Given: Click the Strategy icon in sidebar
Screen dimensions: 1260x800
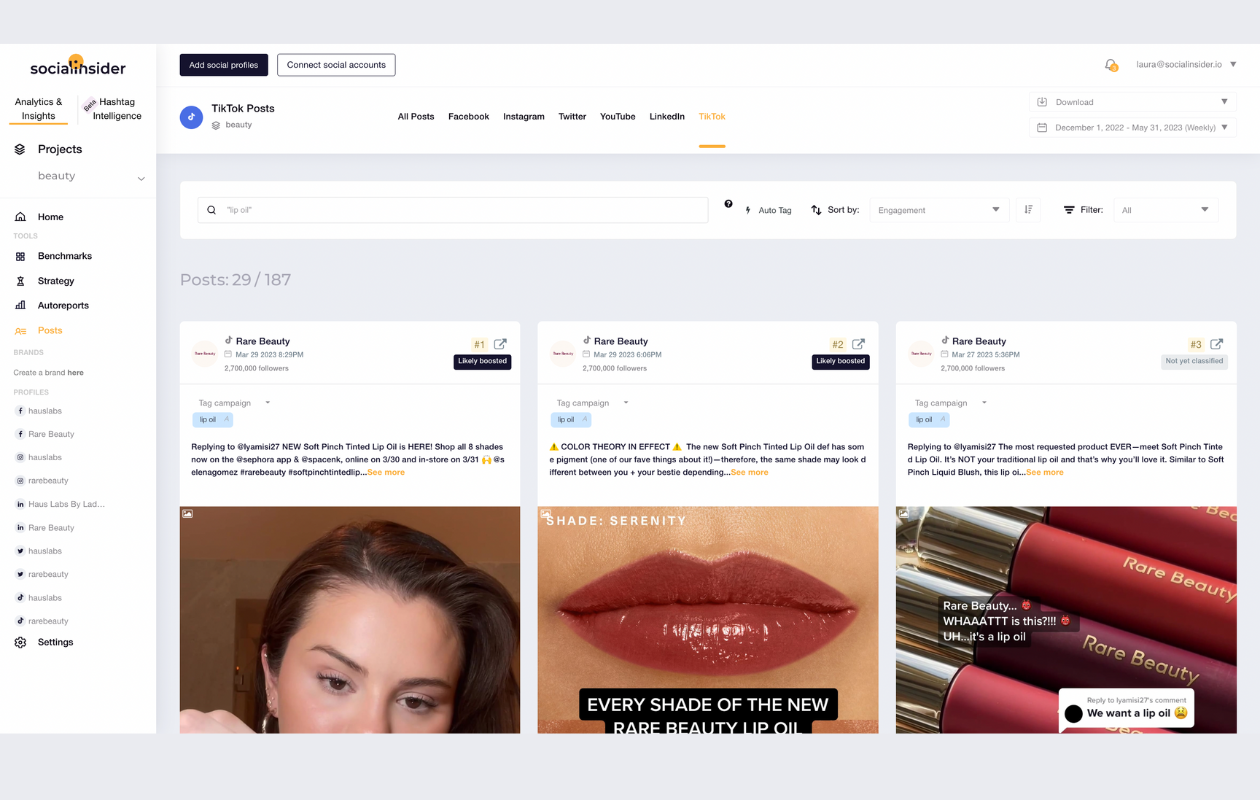Looking at the screenshot, I should click(20, 281).
